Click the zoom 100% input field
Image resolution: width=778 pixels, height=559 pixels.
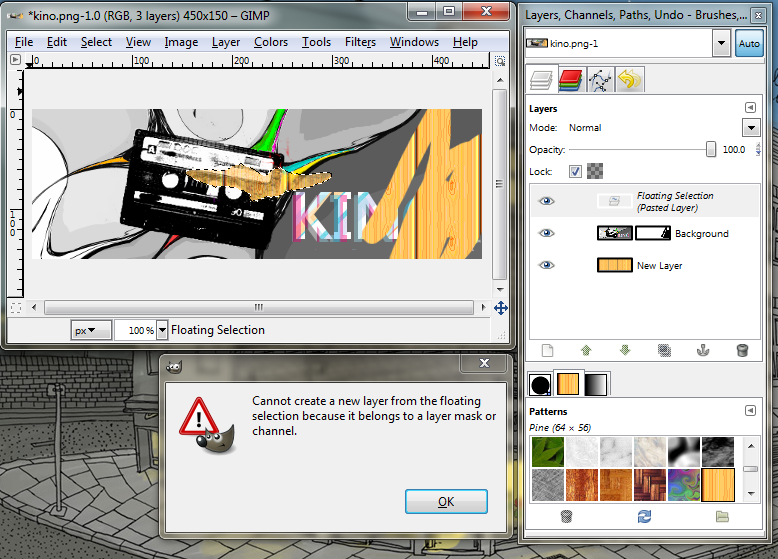(135, 330)
